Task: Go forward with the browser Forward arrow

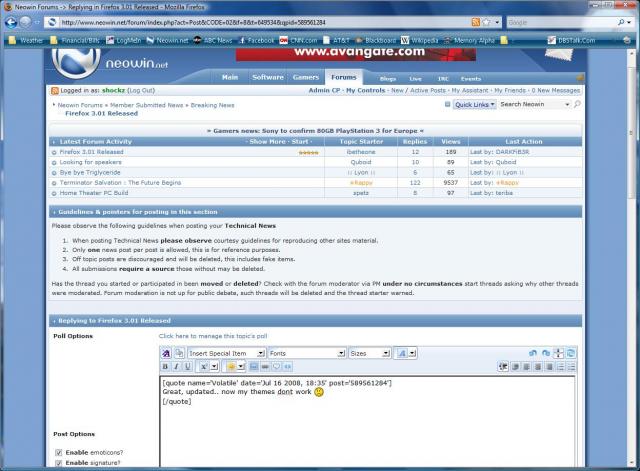Action: (25, 22)
